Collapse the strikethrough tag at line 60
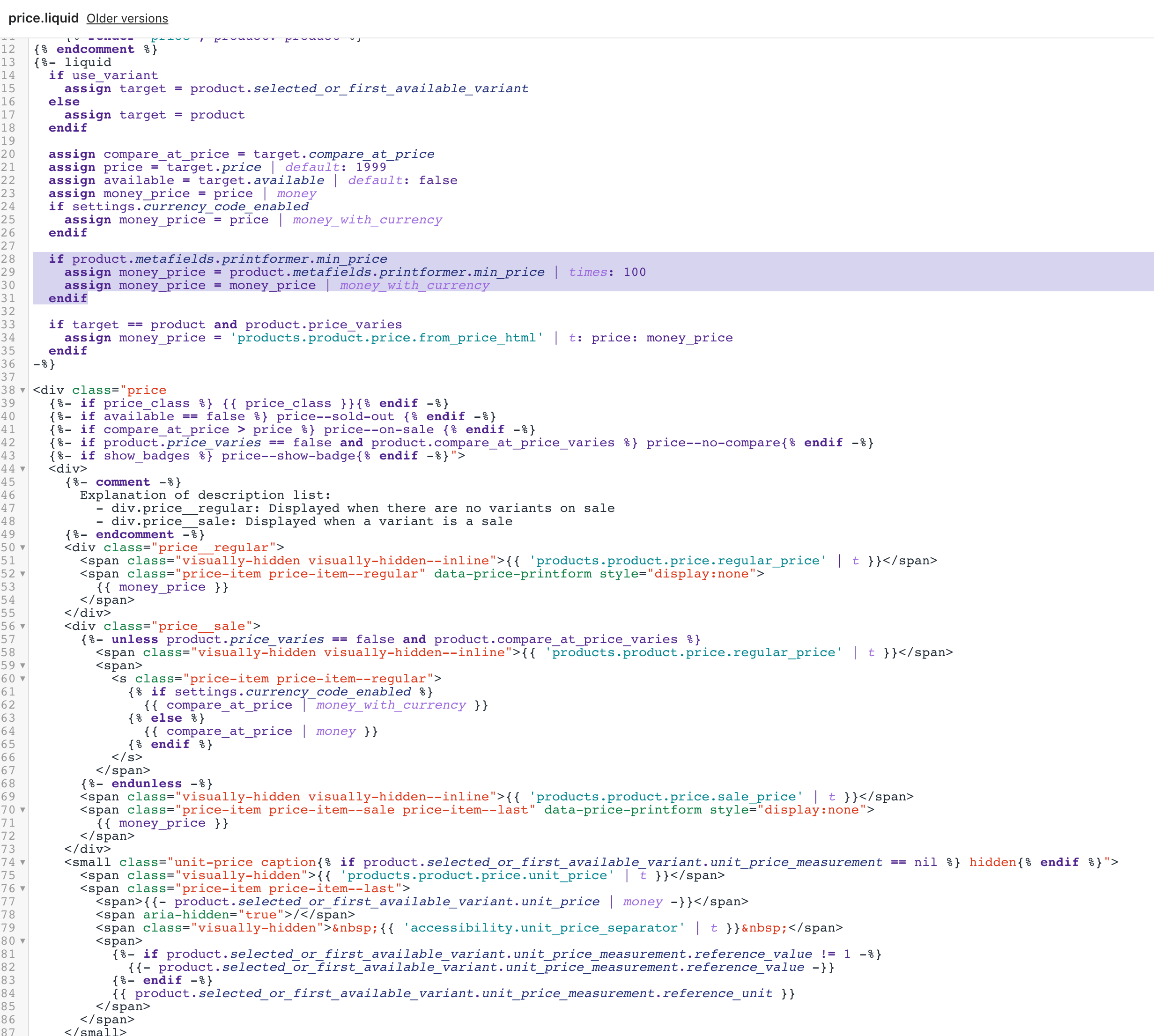 coord(23,679)
